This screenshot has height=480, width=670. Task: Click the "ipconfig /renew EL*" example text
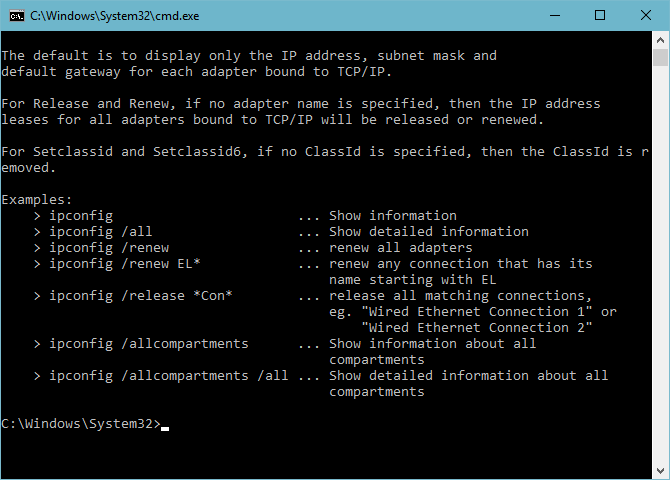(x=125, y=264)
